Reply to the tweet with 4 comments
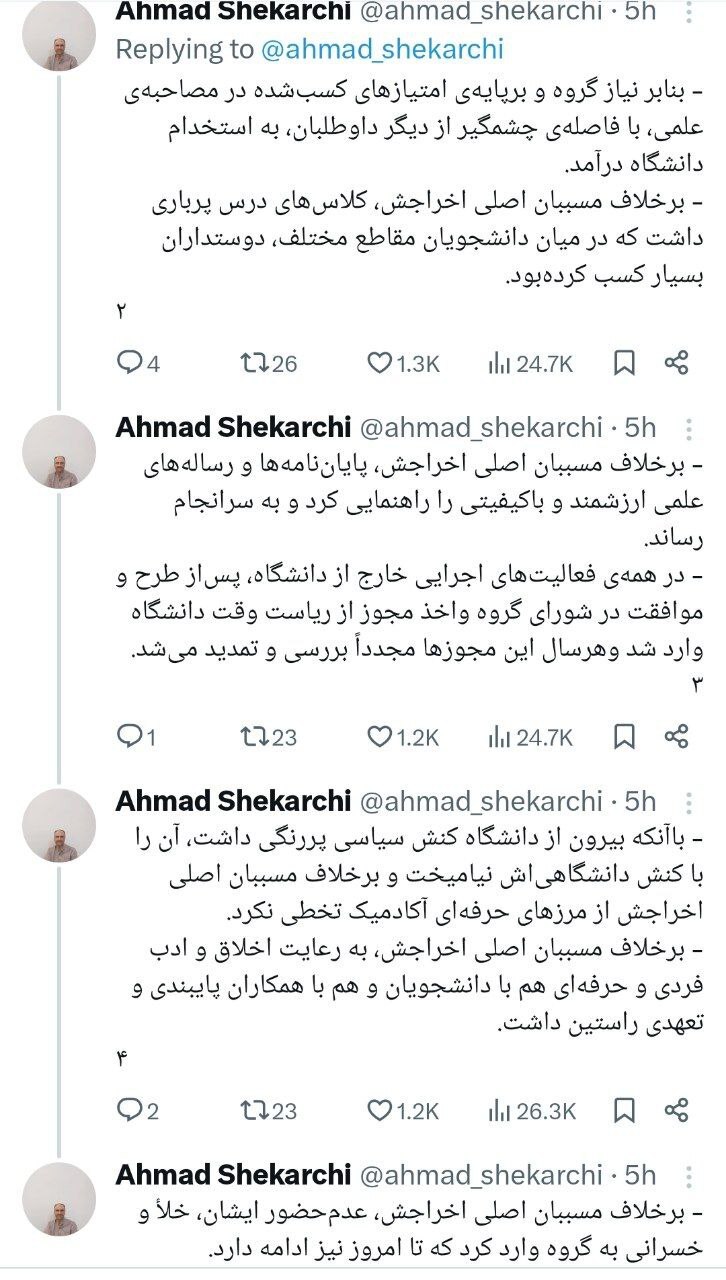The height and width of the screenshot is (1280, 726). pos(130,364)
